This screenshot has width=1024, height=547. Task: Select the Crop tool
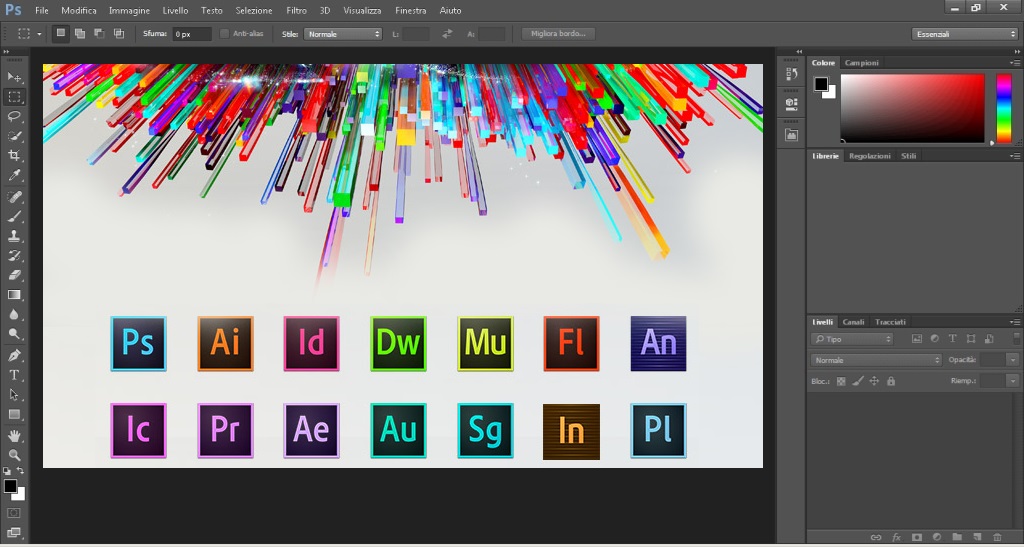14,155
